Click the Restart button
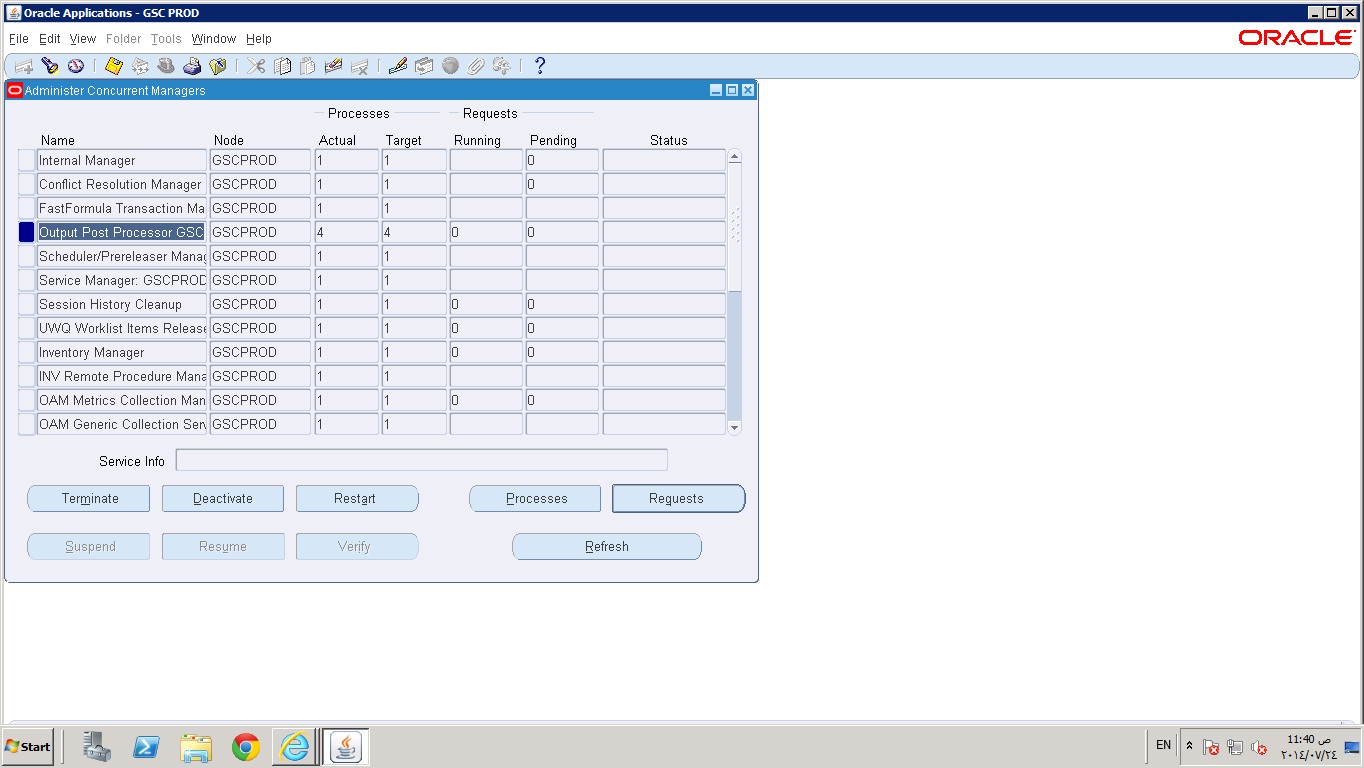 [x=357, y=498]
